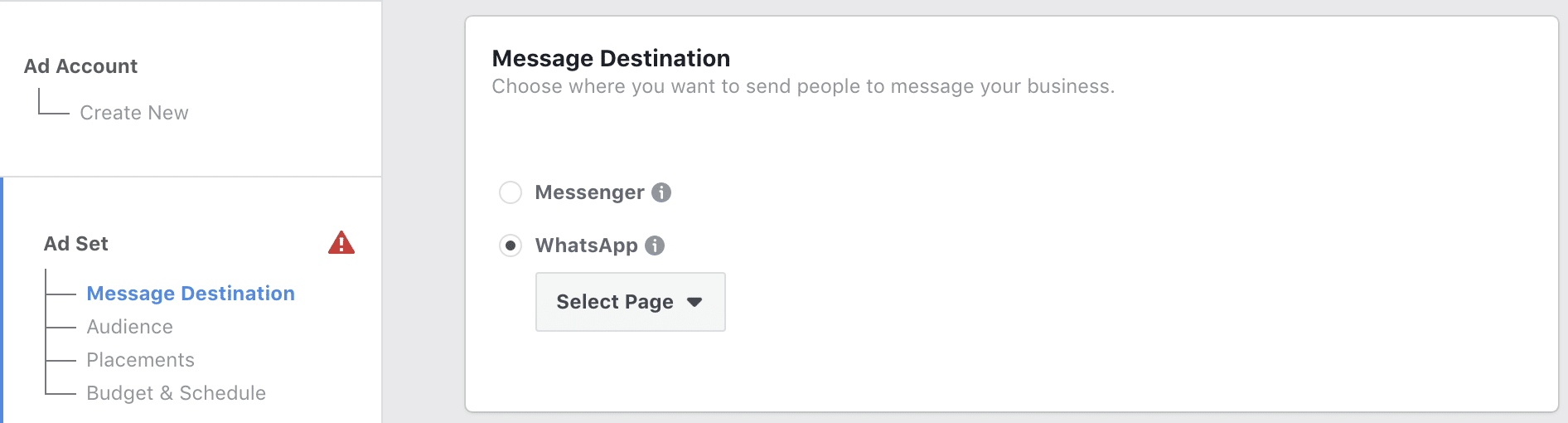Click the caret arrow on Select Page

click(x=694, y=302)
